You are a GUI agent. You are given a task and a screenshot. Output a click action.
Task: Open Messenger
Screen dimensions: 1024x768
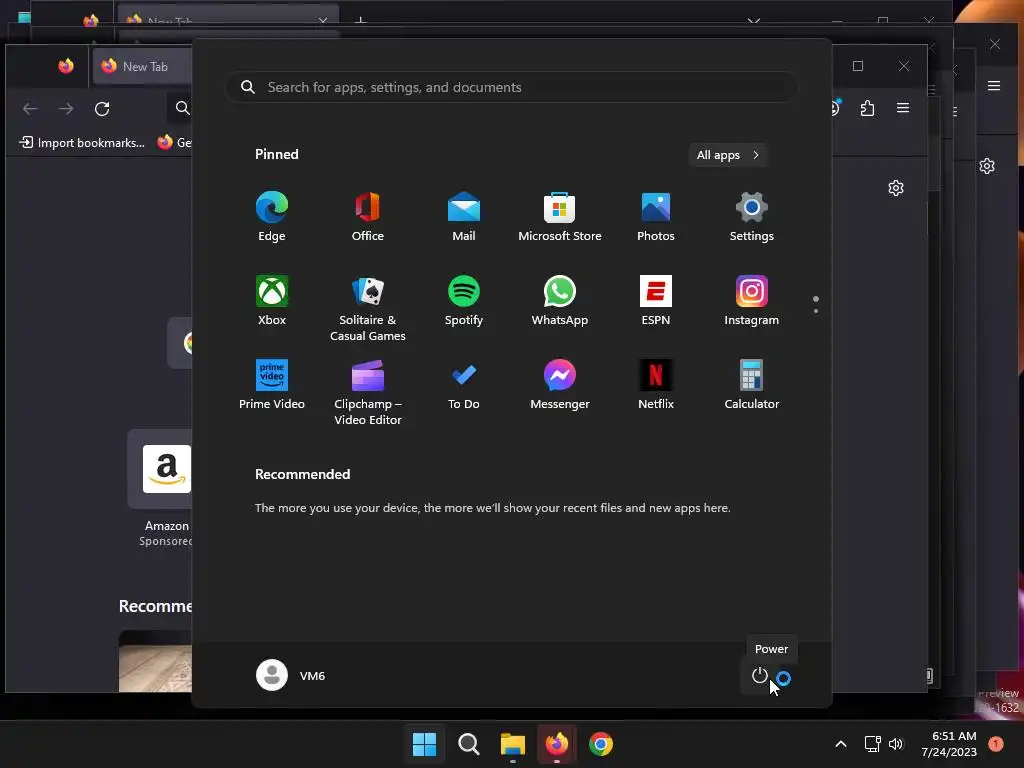coord(560,385)
